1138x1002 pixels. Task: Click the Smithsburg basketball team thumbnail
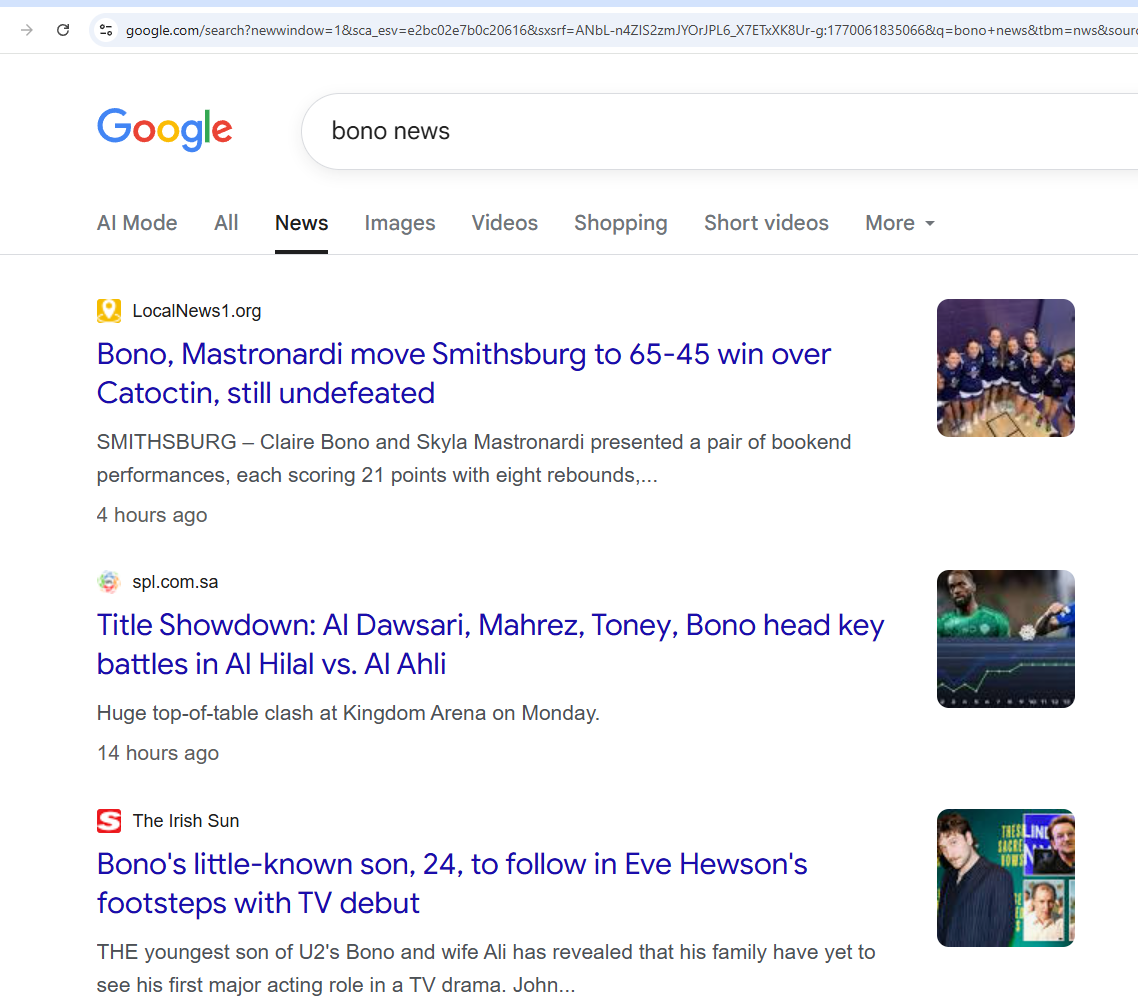tap(1005, 368)
